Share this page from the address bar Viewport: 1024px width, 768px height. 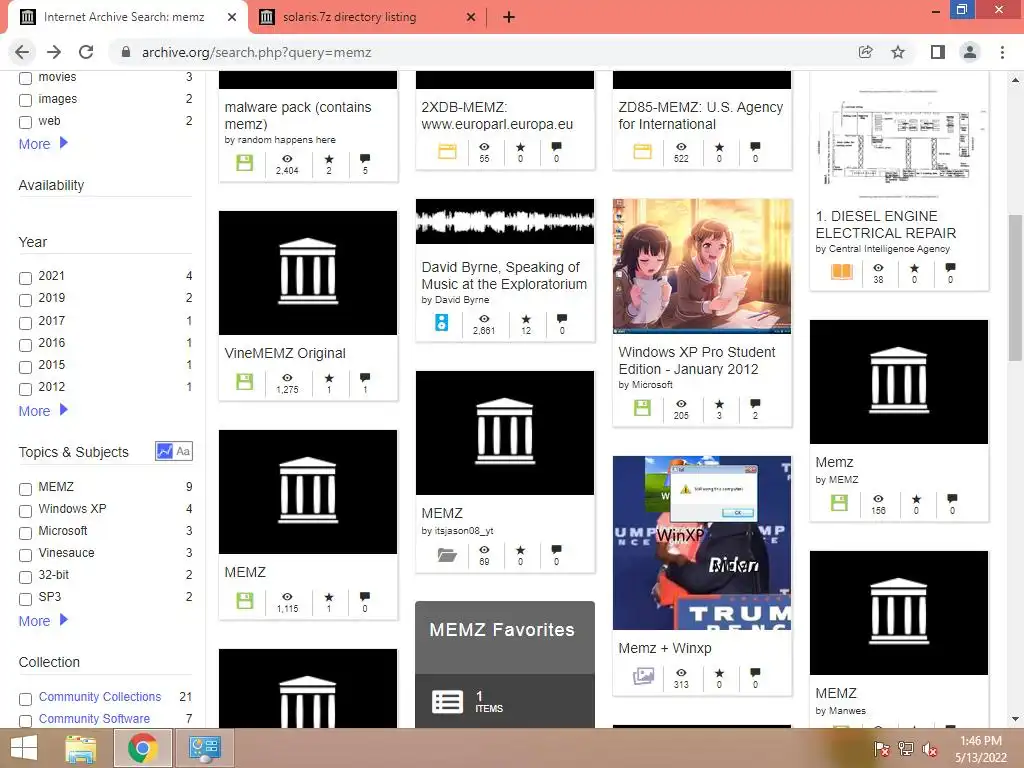(x=866, y=52)
